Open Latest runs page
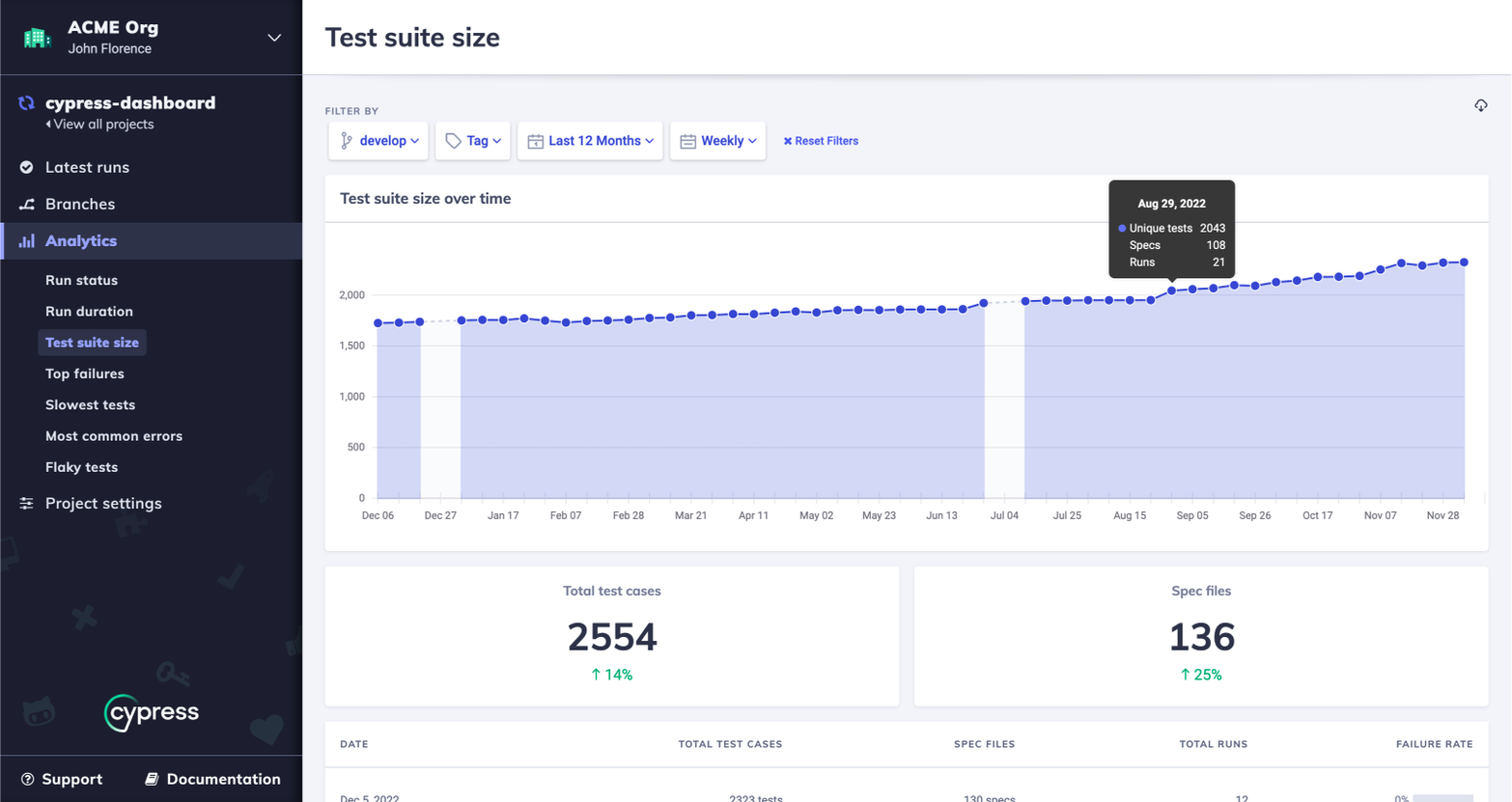The height and width of the screenshot is (802, 1512). tap(87, 167)
